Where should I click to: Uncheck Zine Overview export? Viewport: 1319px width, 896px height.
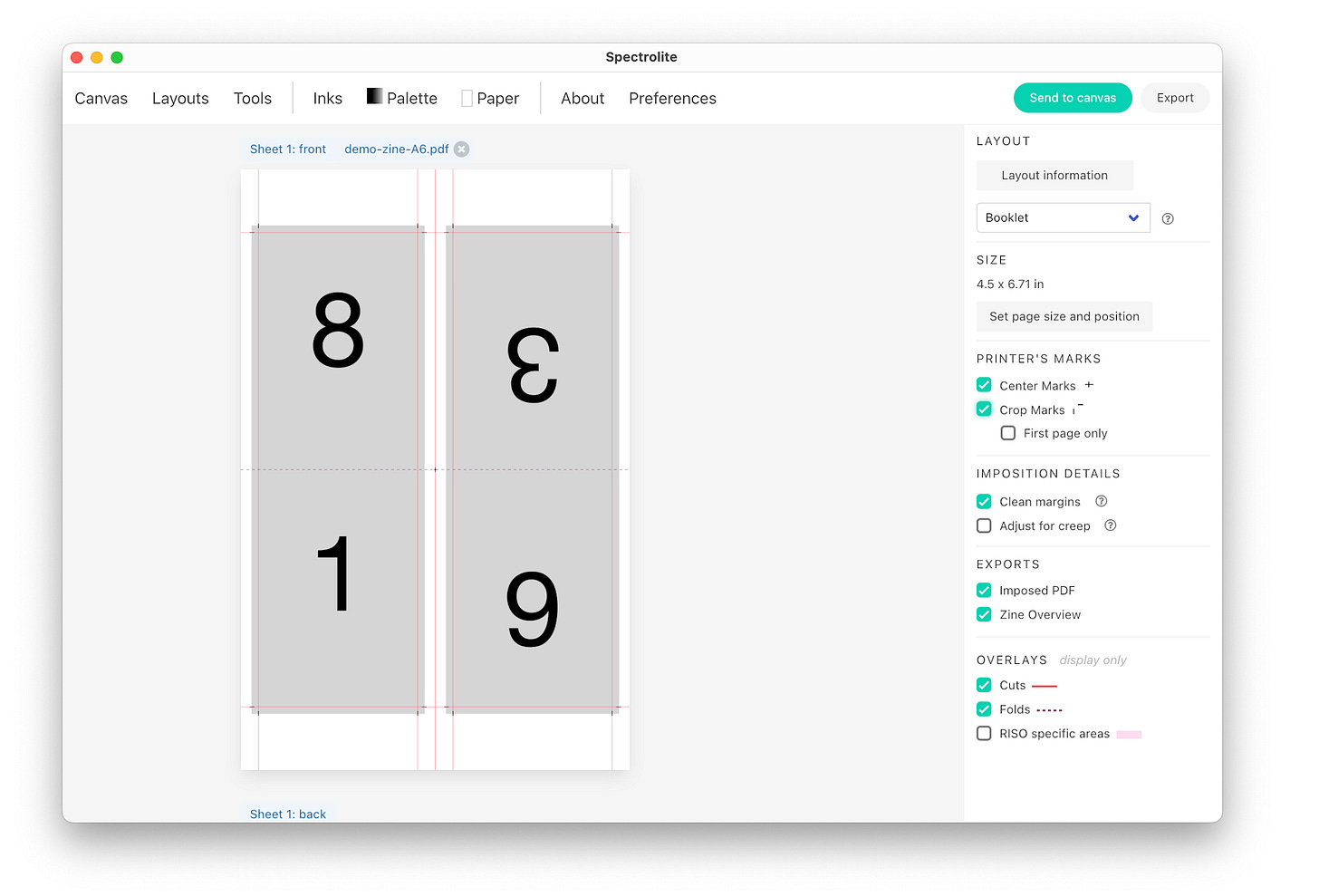984,614
